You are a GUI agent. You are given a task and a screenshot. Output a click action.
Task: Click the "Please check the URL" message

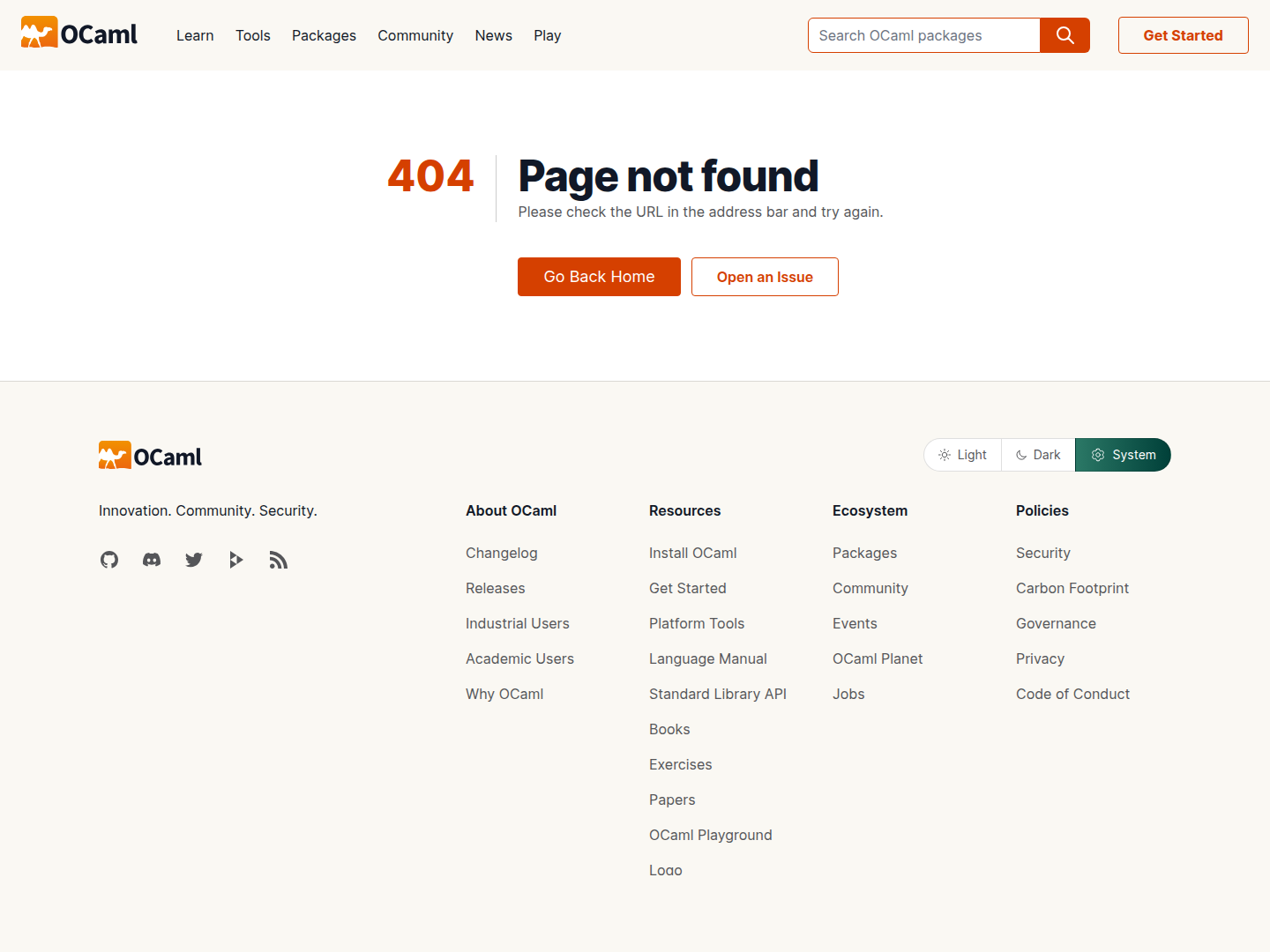(x=700, y=212)
